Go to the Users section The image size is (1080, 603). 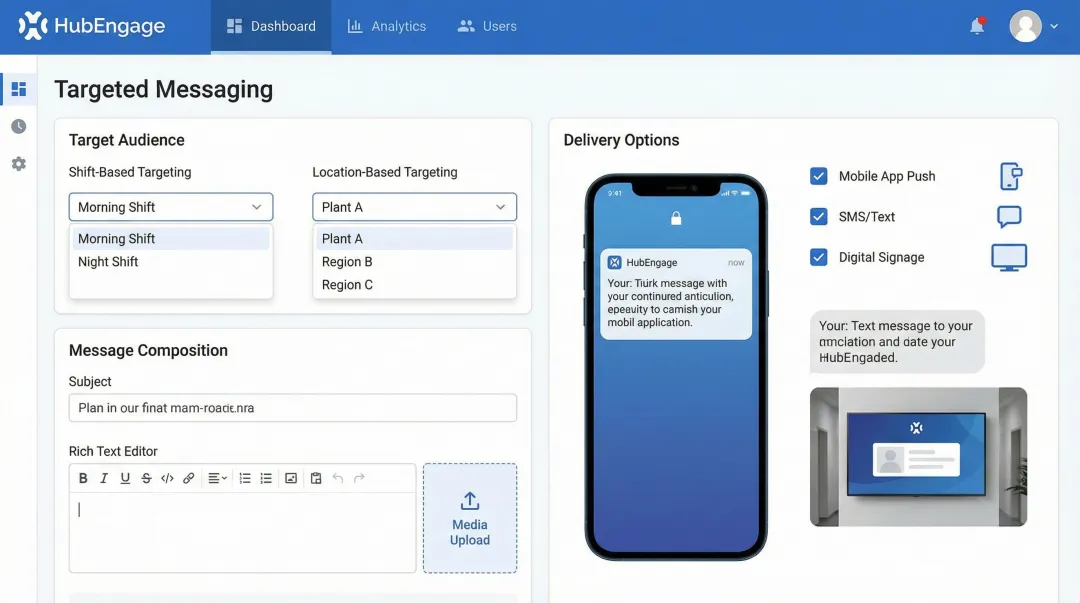(x=487, y=27)
